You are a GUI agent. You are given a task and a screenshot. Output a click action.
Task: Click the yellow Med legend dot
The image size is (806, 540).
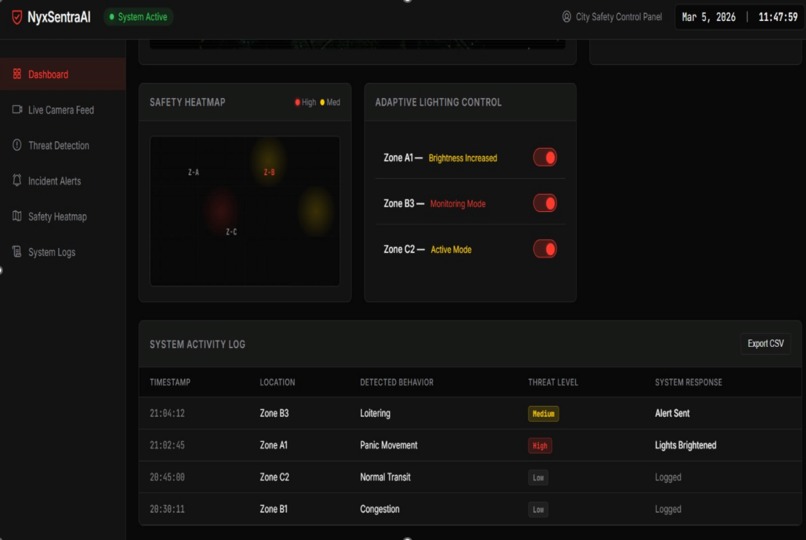322,102
